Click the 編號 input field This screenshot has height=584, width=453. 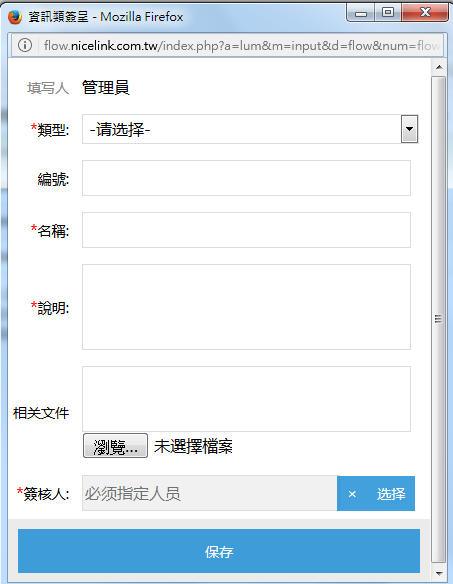(x=246, y=178)
